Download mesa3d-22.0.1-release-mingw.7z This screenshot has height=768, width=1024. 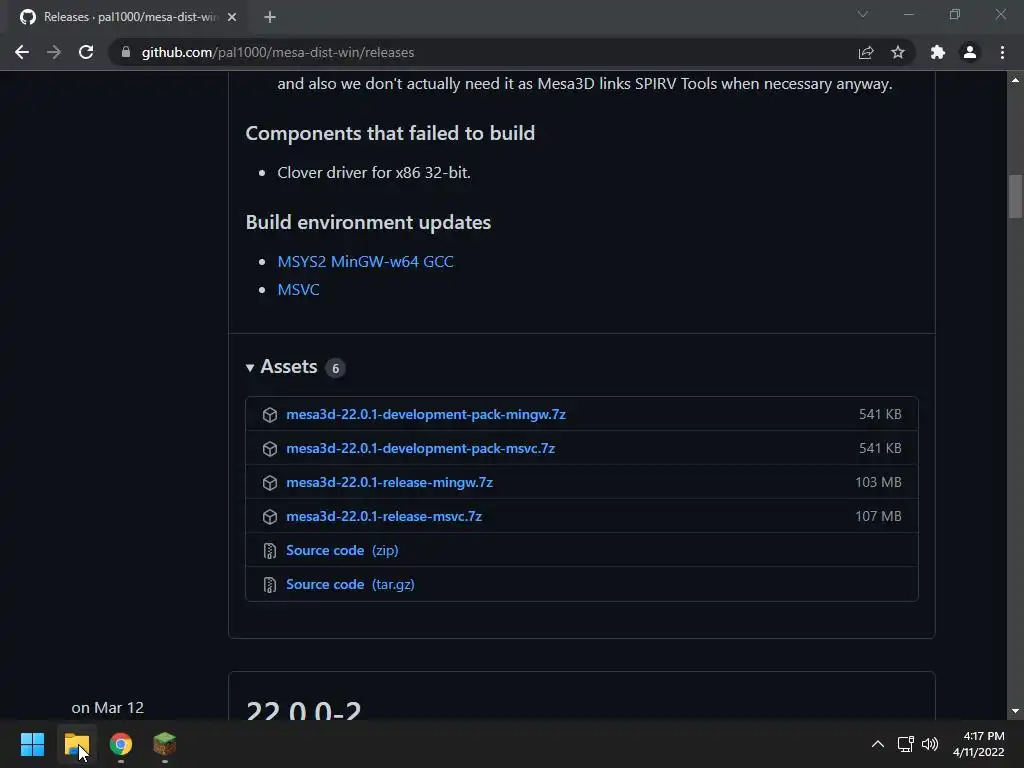click(389, 482)
